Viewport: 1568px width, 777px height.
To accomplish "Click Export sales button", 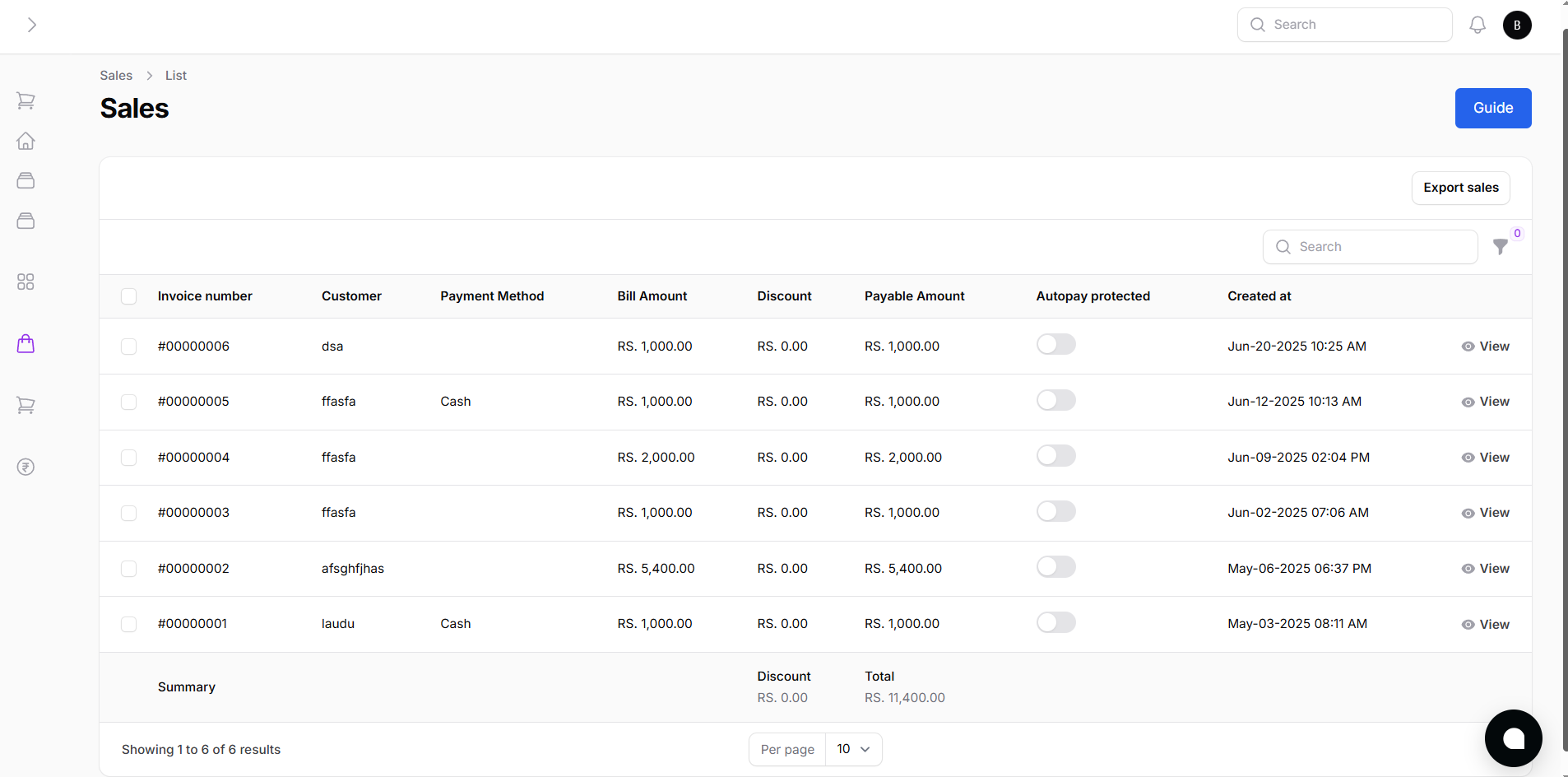I will point(1461,188).
